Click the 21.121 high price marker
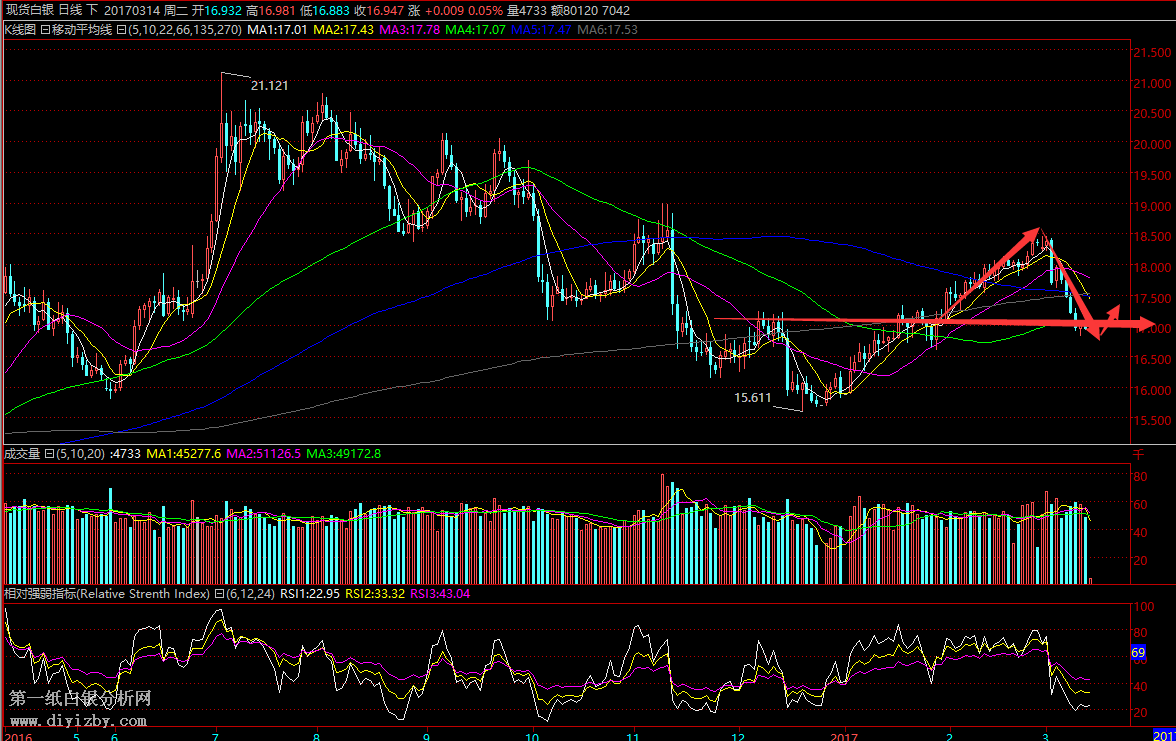The height and width of the screenshot is (741, 1176). pos(269,86)
